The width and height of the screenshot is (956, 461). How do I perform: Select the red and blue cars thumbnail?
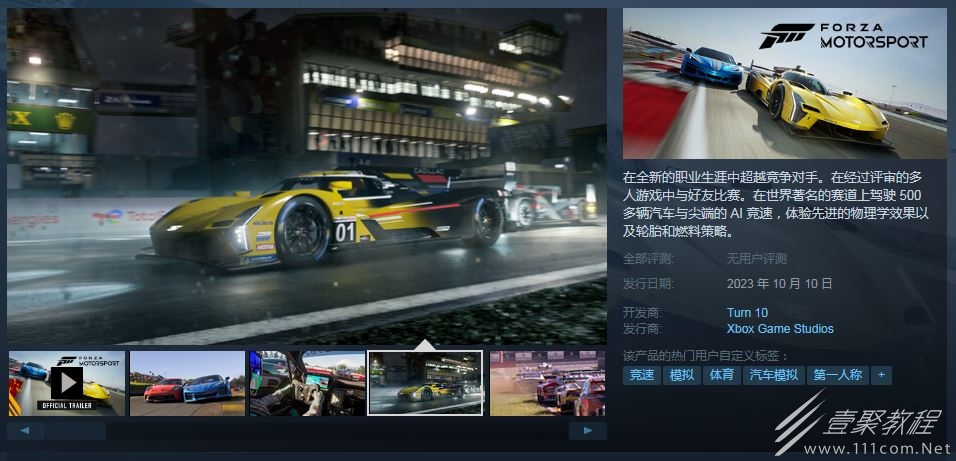pyautogui.click(x=187, y=383)
